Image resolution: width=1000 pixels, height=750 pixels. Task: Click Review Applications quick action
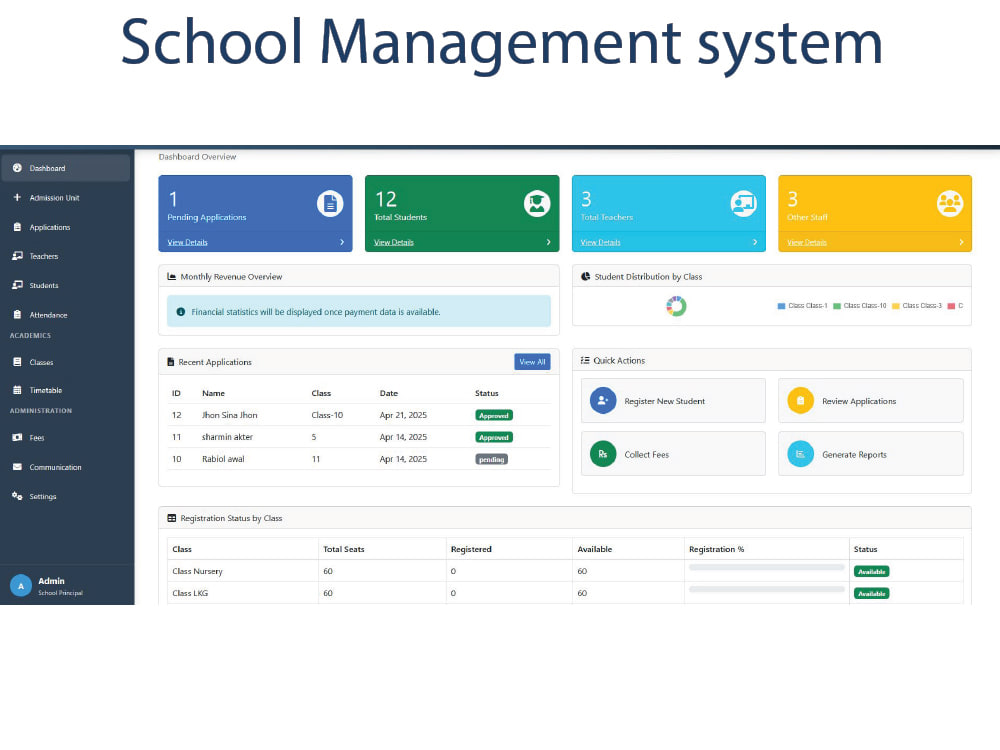(871, 401)
